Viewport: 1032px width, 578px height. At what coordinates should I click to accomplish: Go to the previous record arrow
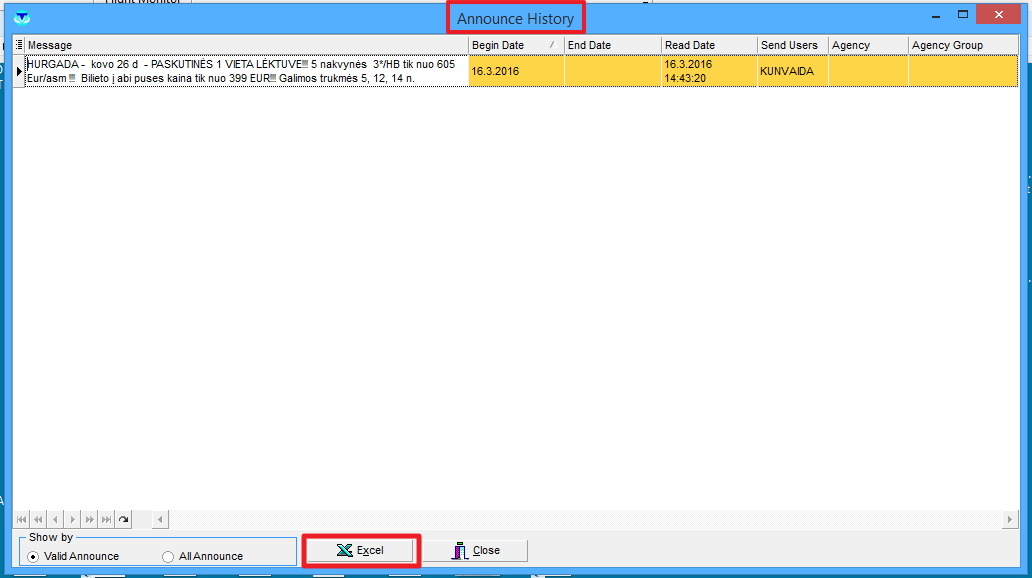pos(55,520)
